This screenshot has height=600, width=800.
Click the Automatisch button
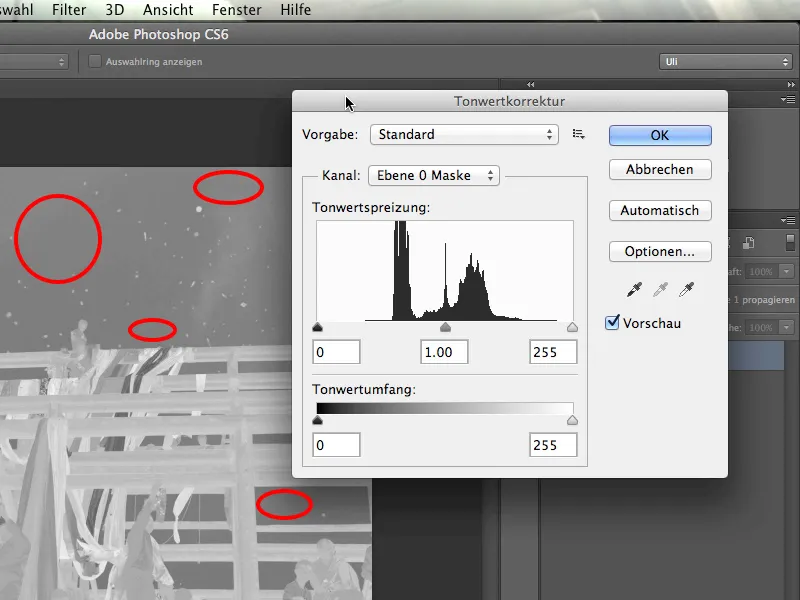pos(660,210)
